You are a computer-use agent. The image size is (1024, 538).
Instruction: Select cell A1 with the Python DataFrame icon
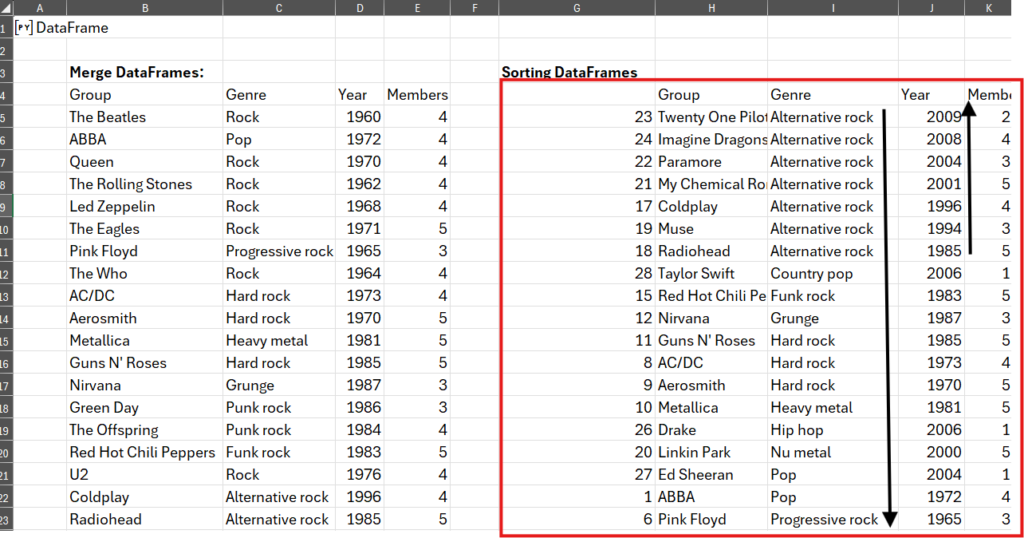click(40, 27)
